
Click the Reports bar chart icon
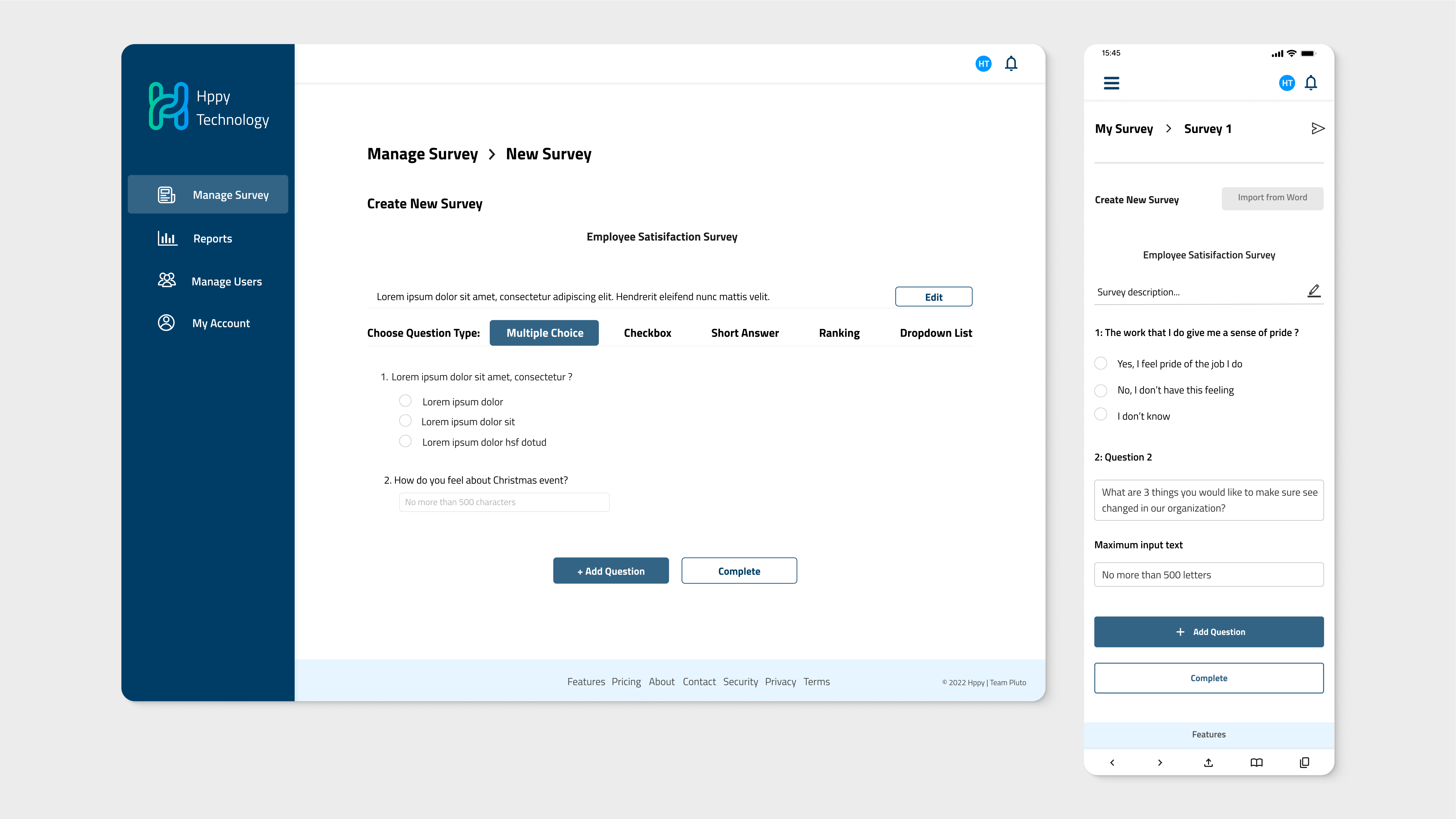tap(167, 238)
